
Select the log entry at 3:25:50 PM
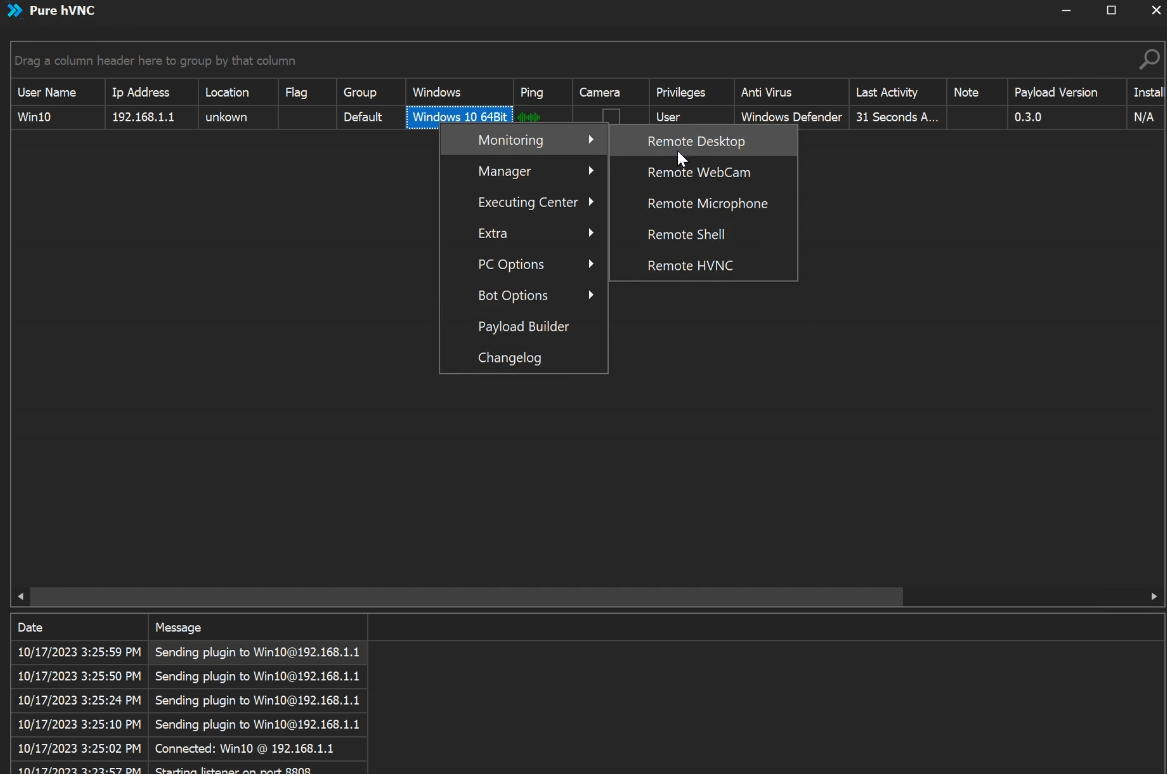coord(189,676)
